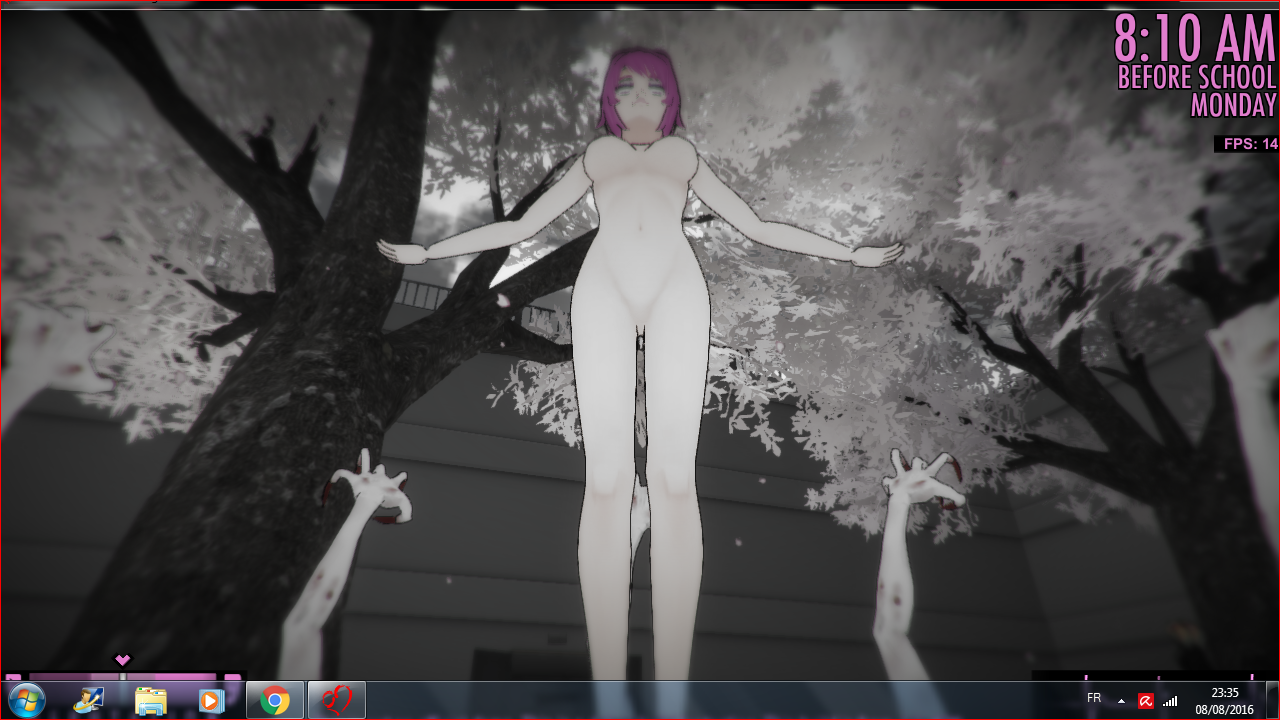The width and height of the screenshot is (1280, 720).
Task: Select the red heart game taskbar icon
Action: tap(336, 700)
